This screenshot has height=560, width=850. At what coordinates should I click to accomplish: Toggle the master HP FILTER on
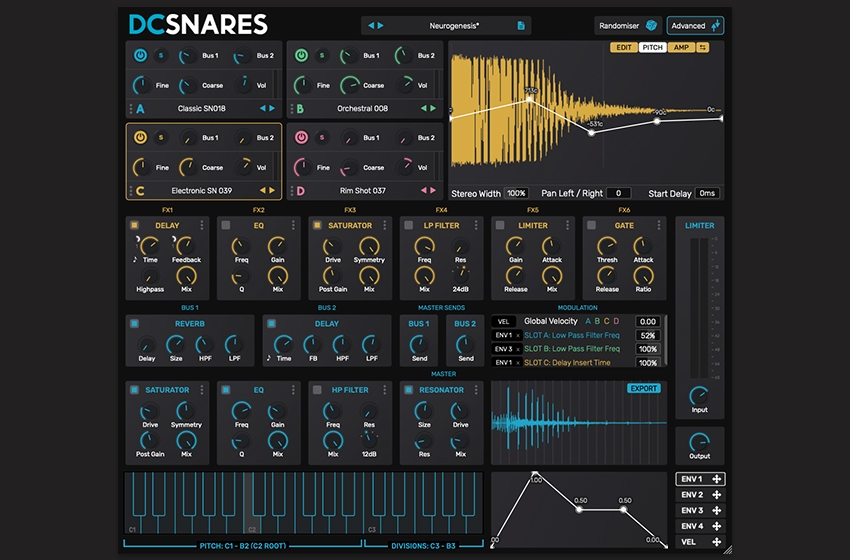pyautogui.click(x=317, y=390)
